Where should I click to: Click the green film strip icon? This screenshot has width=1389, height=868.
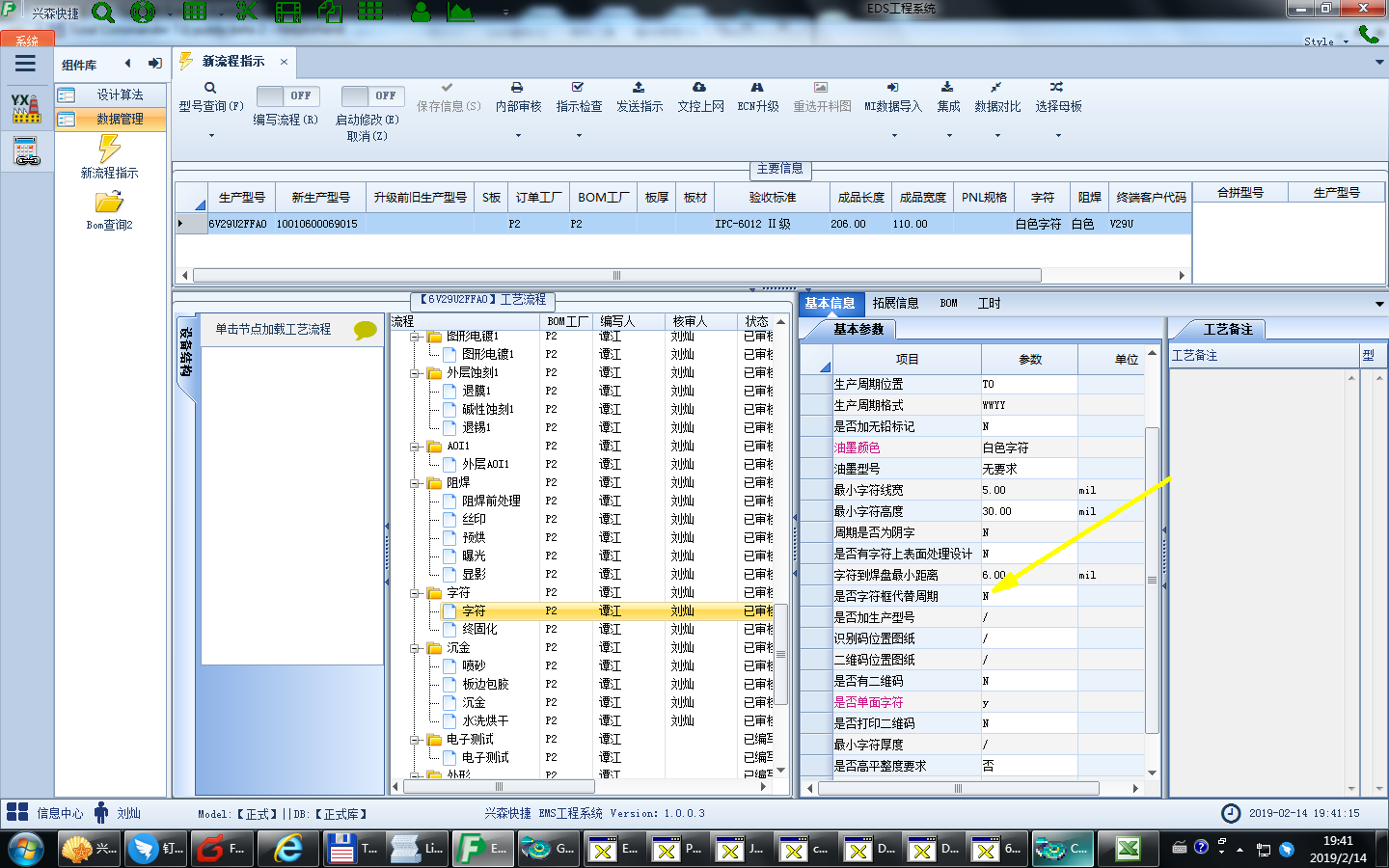287,13
